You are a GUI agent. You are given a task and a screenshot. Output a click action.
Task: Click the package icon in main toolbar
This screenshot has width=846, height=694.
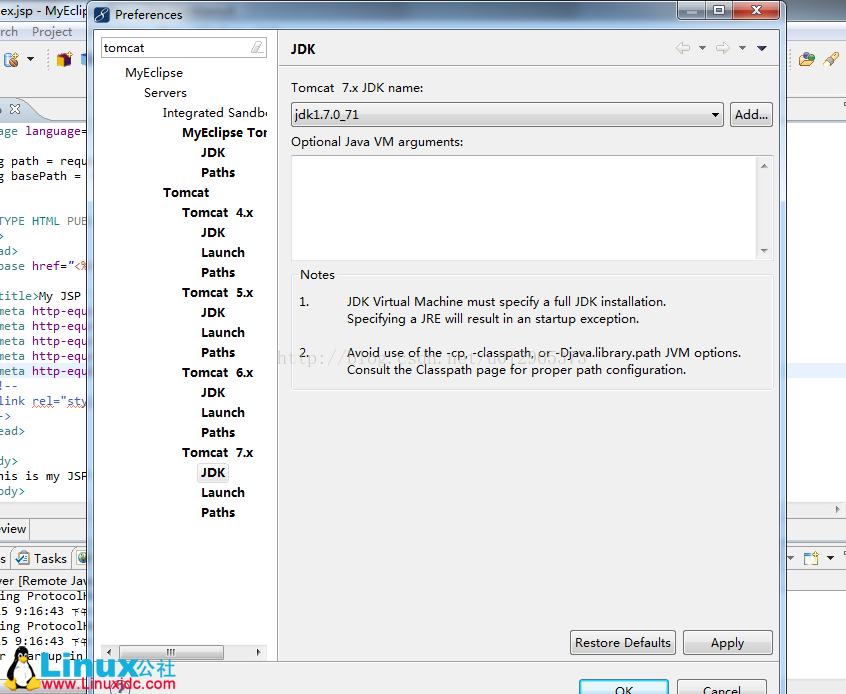pos(64,59)
